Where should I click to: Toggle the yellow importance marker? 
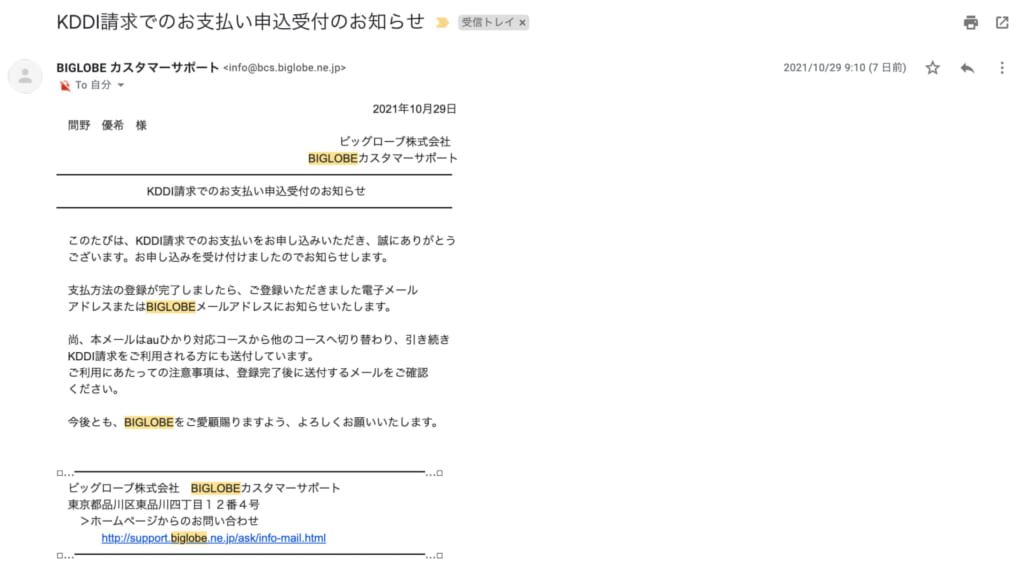tap(442, 22)
